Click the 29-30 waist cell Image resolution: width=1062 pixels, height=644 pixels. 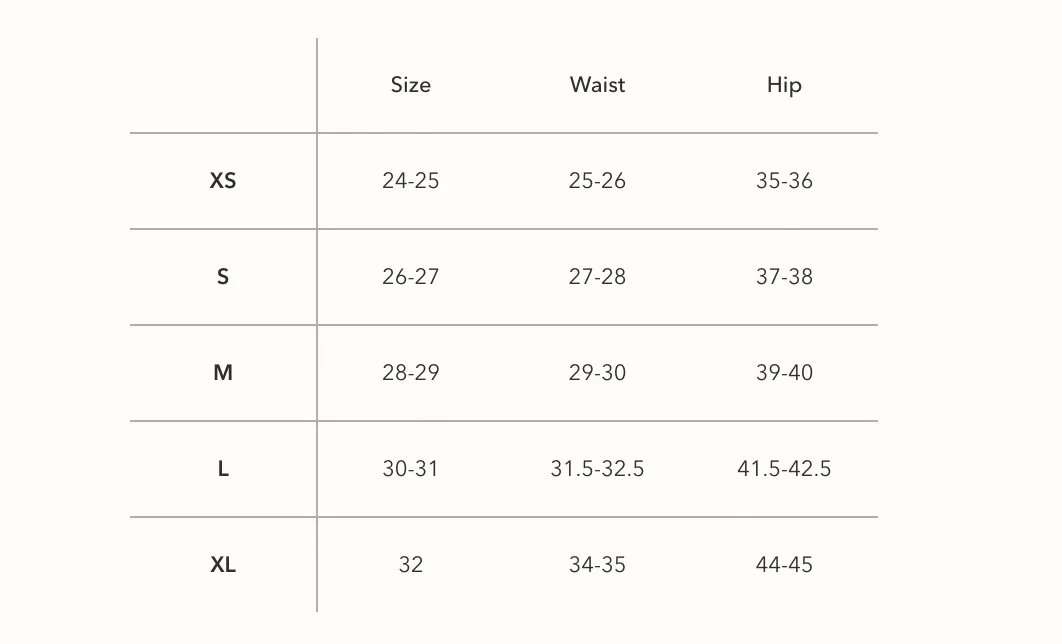pos(597,372)
